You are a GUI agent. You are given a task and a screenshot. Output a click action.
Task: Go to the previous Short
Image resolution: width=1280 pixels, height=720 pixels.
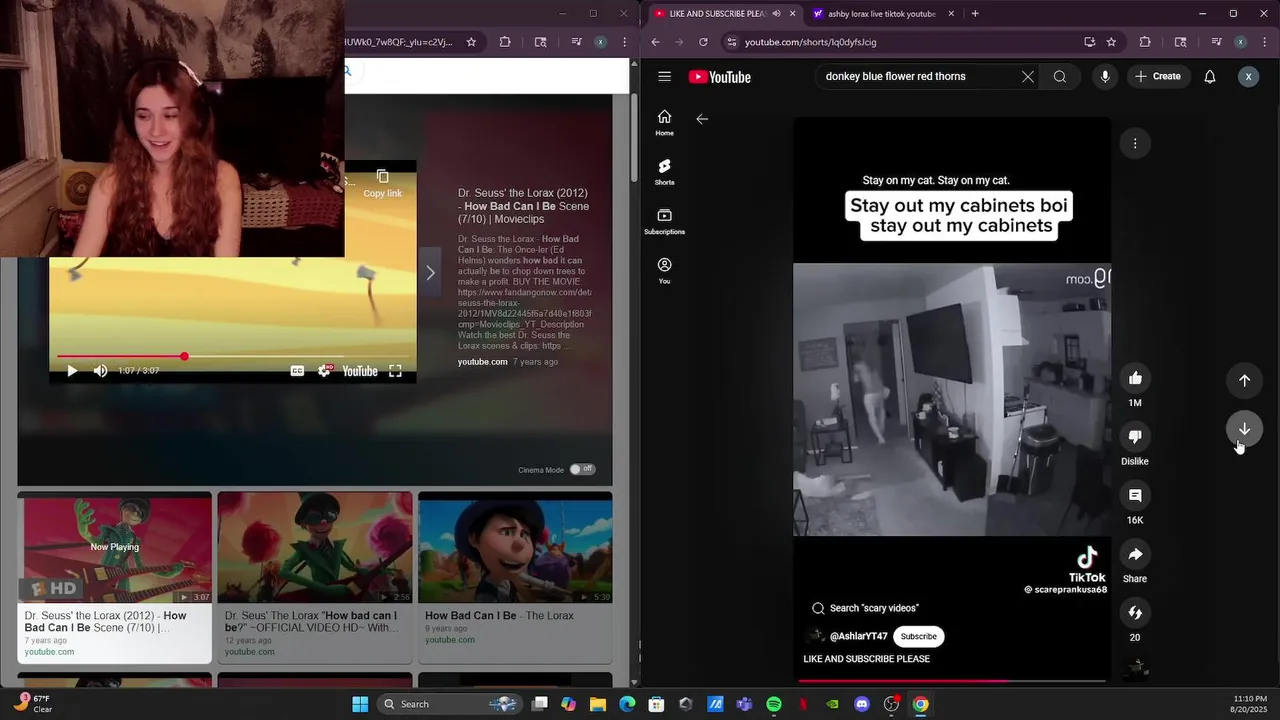point(1244,380)
